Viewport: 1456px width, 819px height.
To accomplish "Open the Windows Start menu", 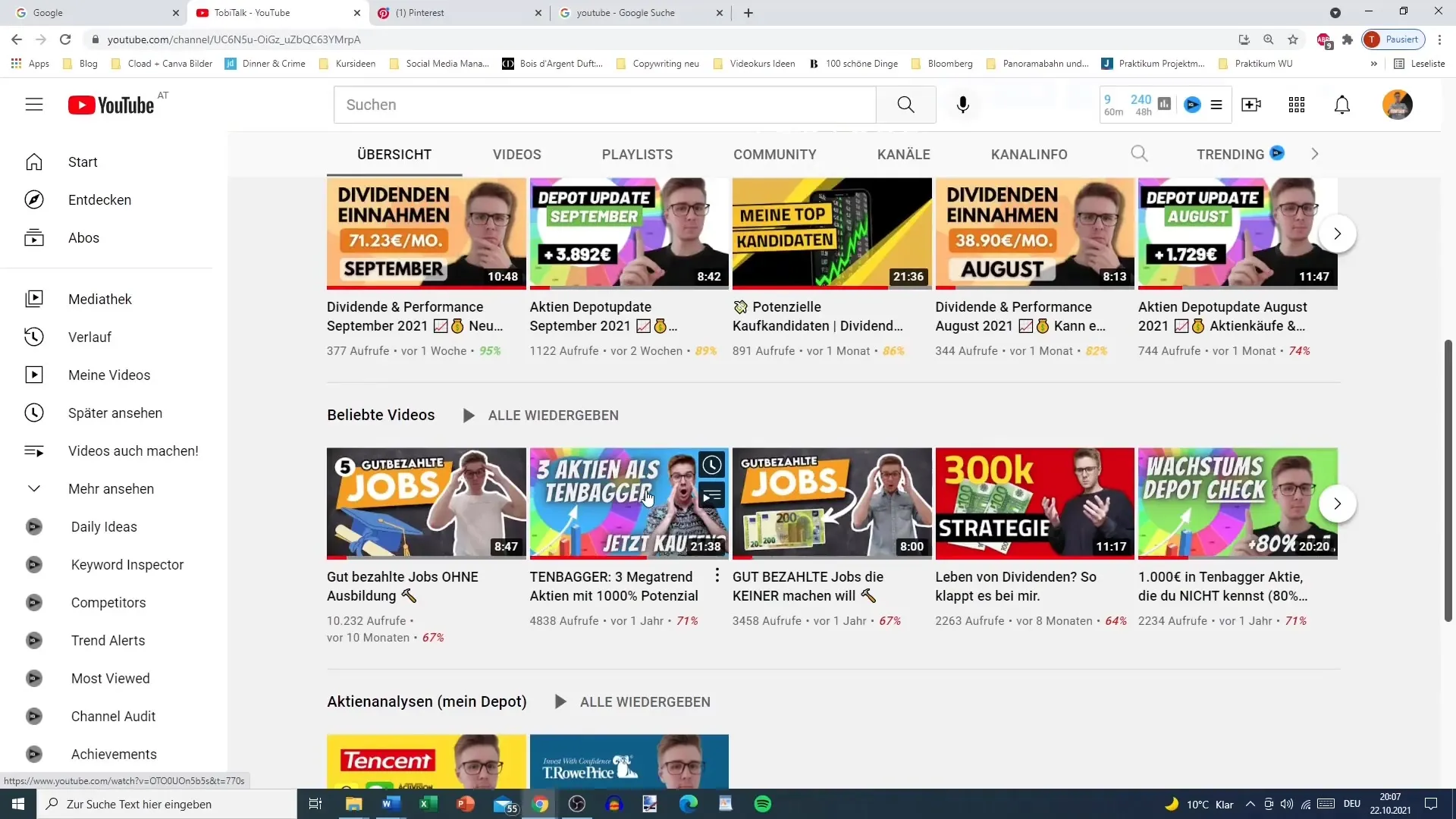I will pyautogui.click(x=18, y=804).
